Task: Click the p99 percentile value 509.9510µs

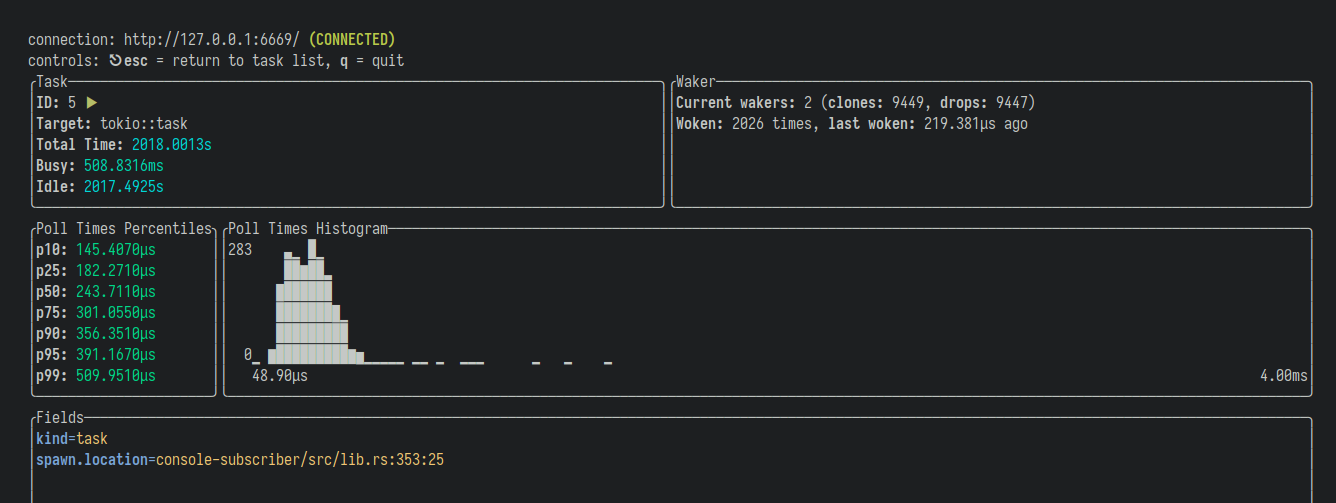Action: pyautogui.click(x=116, y=376)
